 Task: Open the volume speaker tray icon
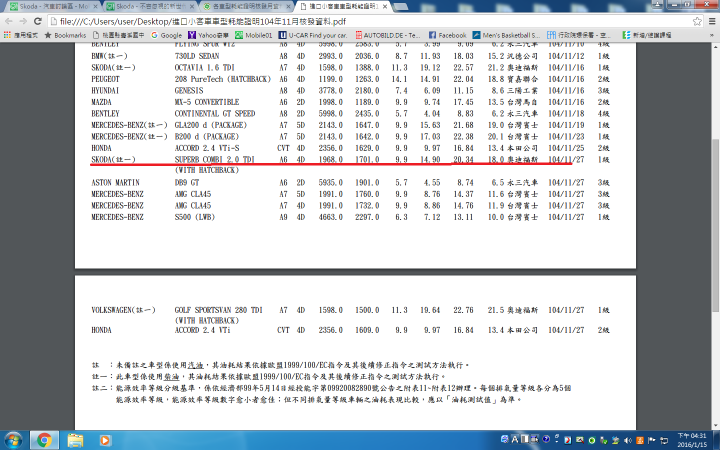click(x=628, y=440)
